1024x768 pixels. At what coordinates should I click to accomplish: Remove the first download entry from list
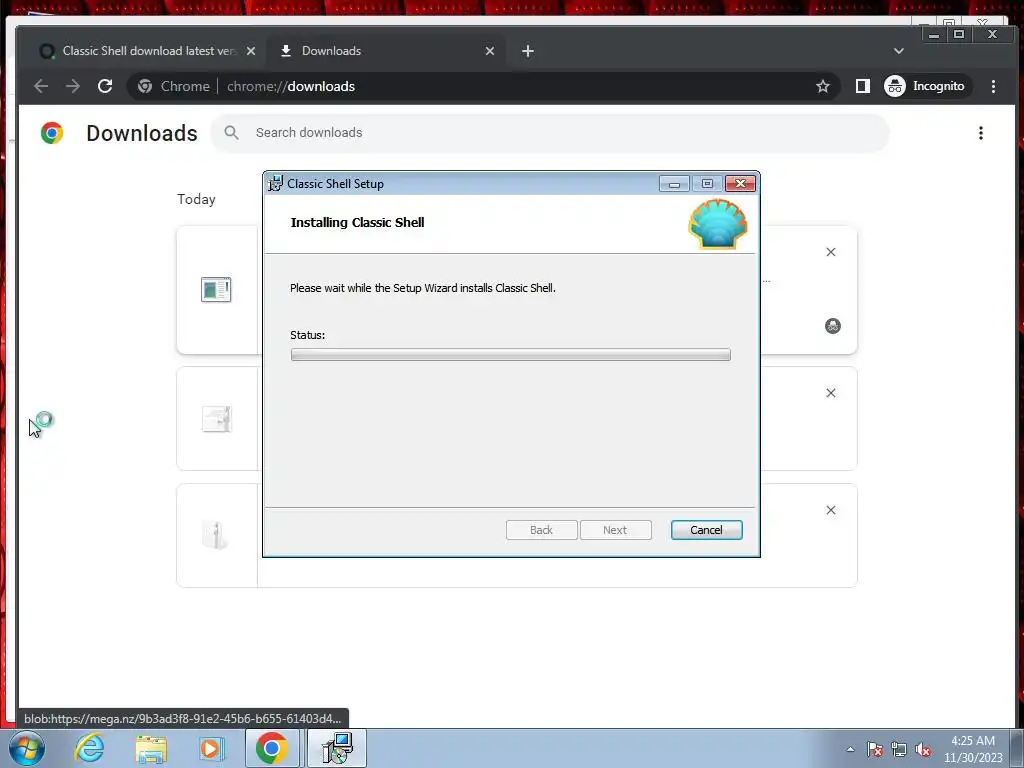(x=831, y=252)
